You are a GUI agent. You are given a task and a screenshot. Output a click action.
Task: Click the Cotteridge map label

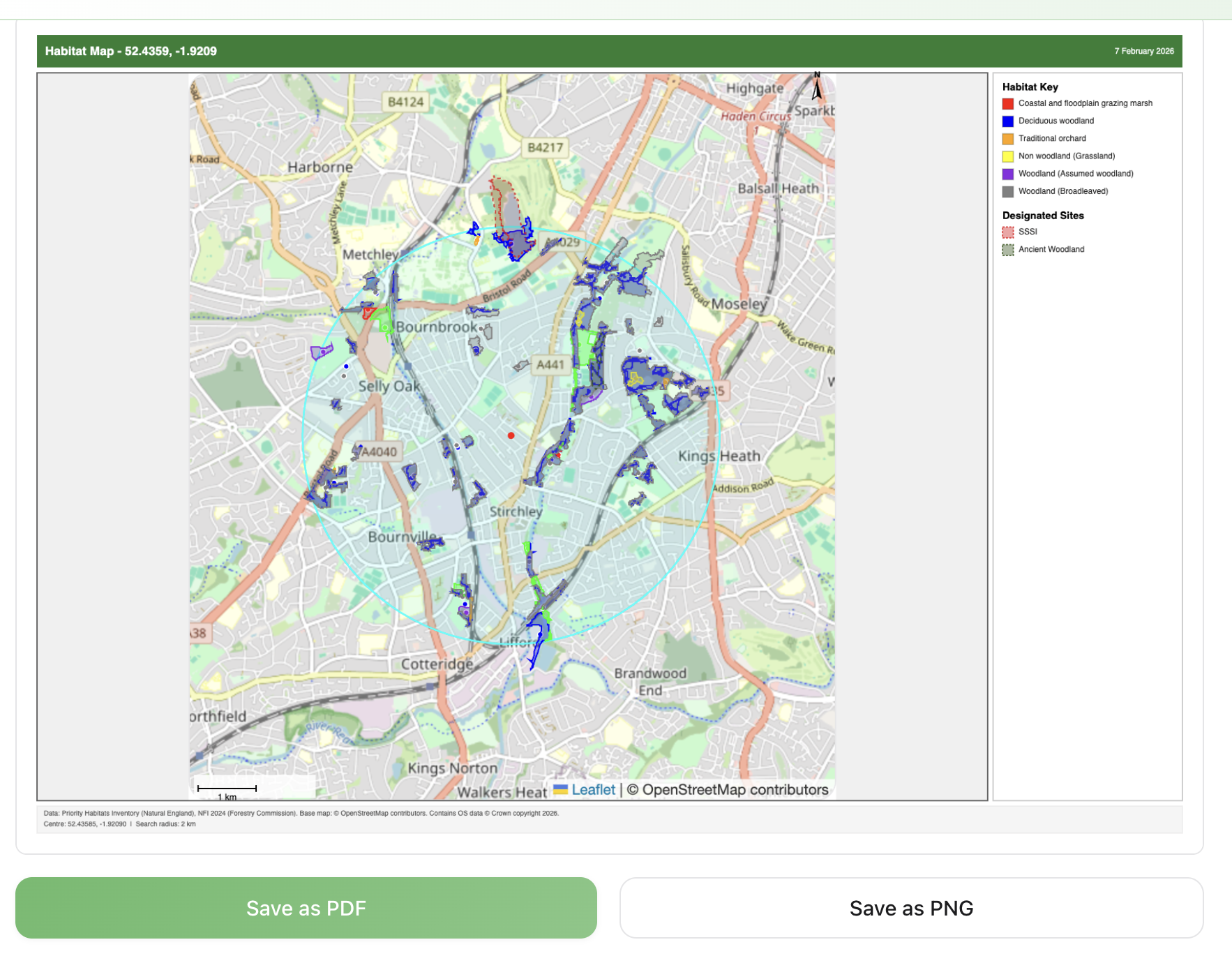[x=437, y=664]
